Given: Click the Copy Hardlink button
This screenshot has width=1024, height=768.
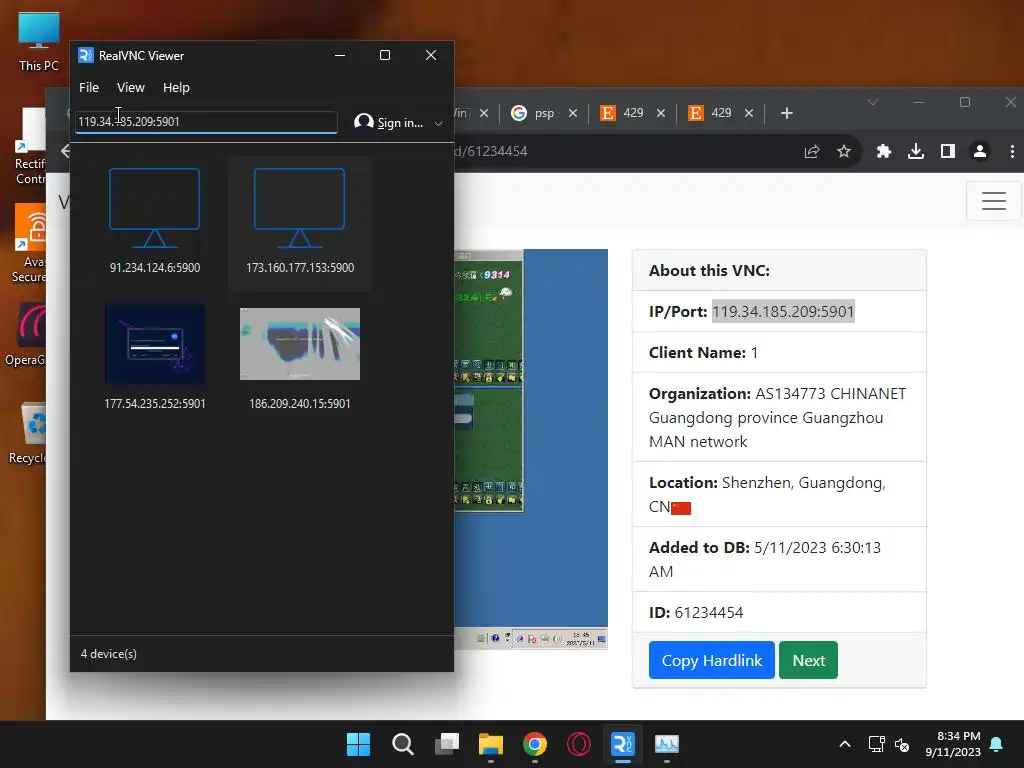Looking at the screenshot, I should (712, 660).
